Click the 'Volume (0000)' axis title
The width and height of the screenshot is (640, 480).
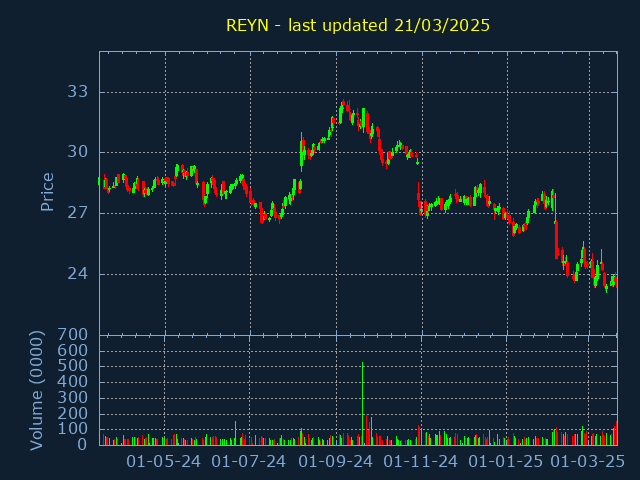[x=37, y=391]
